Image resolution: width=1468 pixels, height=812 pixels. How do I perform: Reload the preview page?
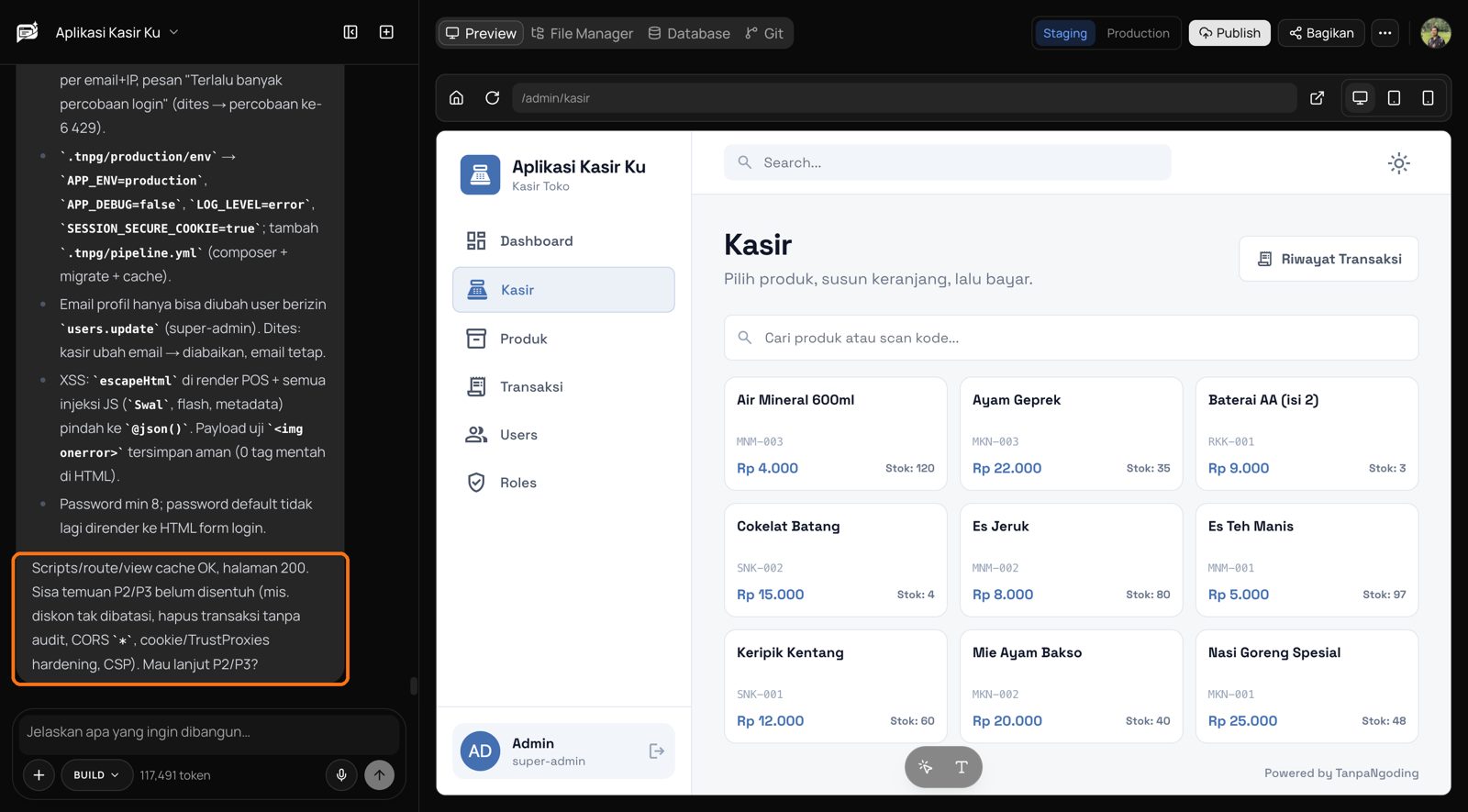coord(492,98)
